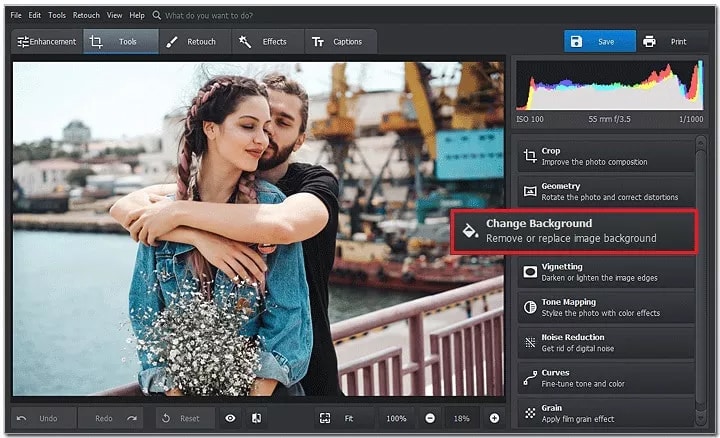Screen dimensions: 720x438
Task: Click the printer Print icon
Action: pos(649,42)
